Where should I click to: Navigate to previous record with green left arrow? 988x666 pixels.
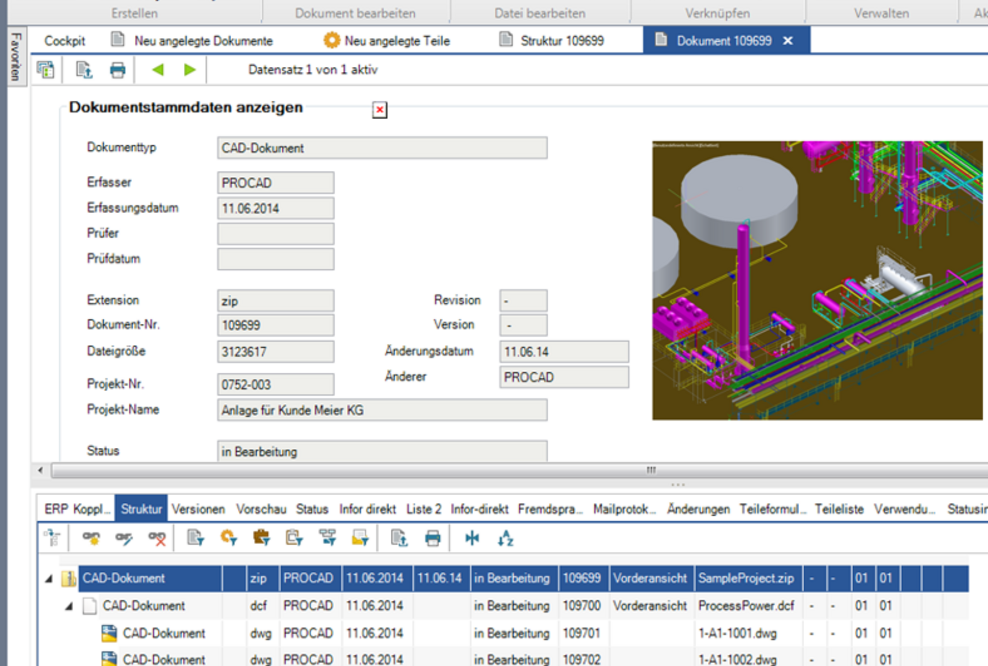(x=156, y=69)
